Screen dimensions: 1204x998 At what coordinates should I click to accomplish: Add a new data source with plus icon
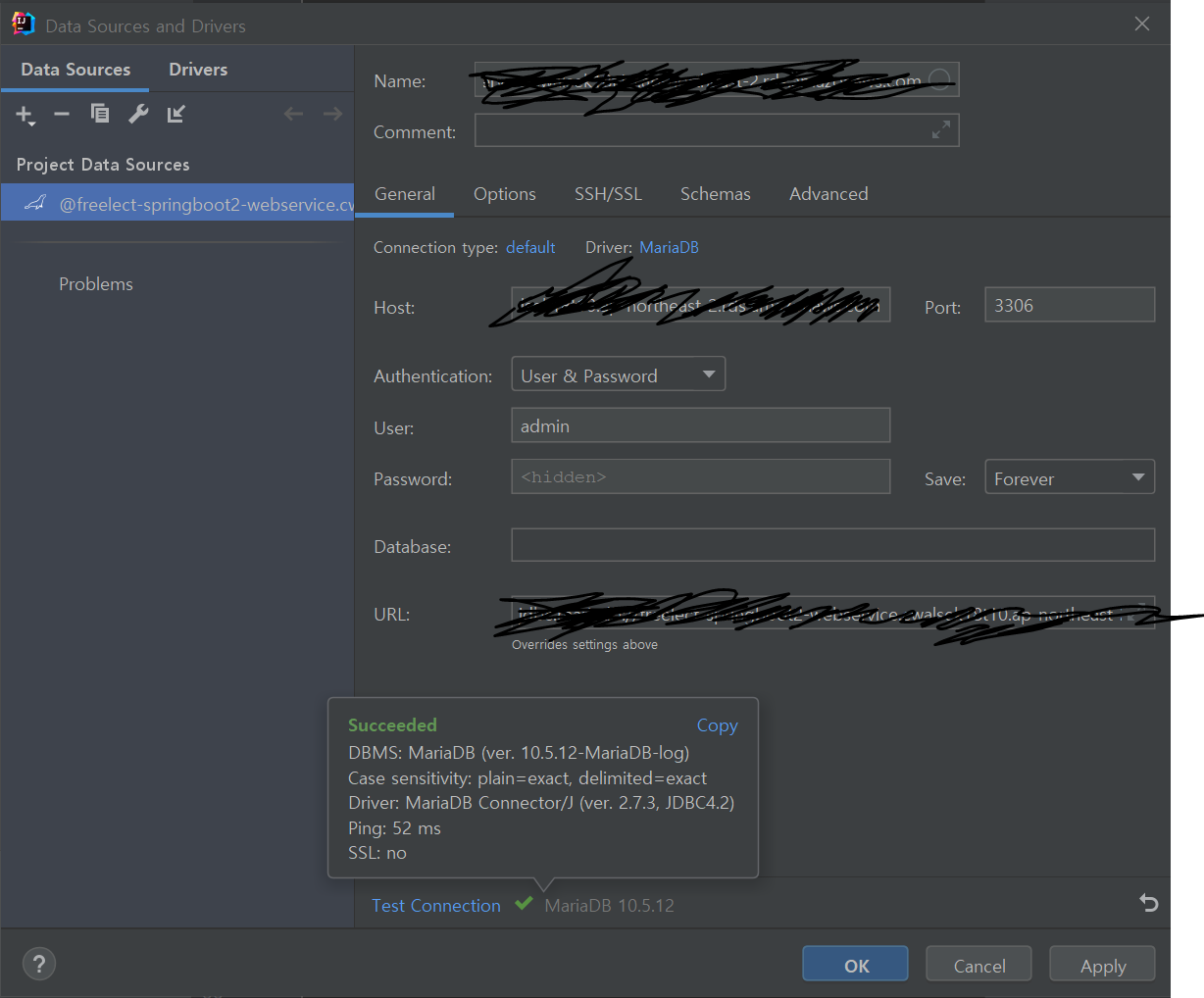click(25, 115)
